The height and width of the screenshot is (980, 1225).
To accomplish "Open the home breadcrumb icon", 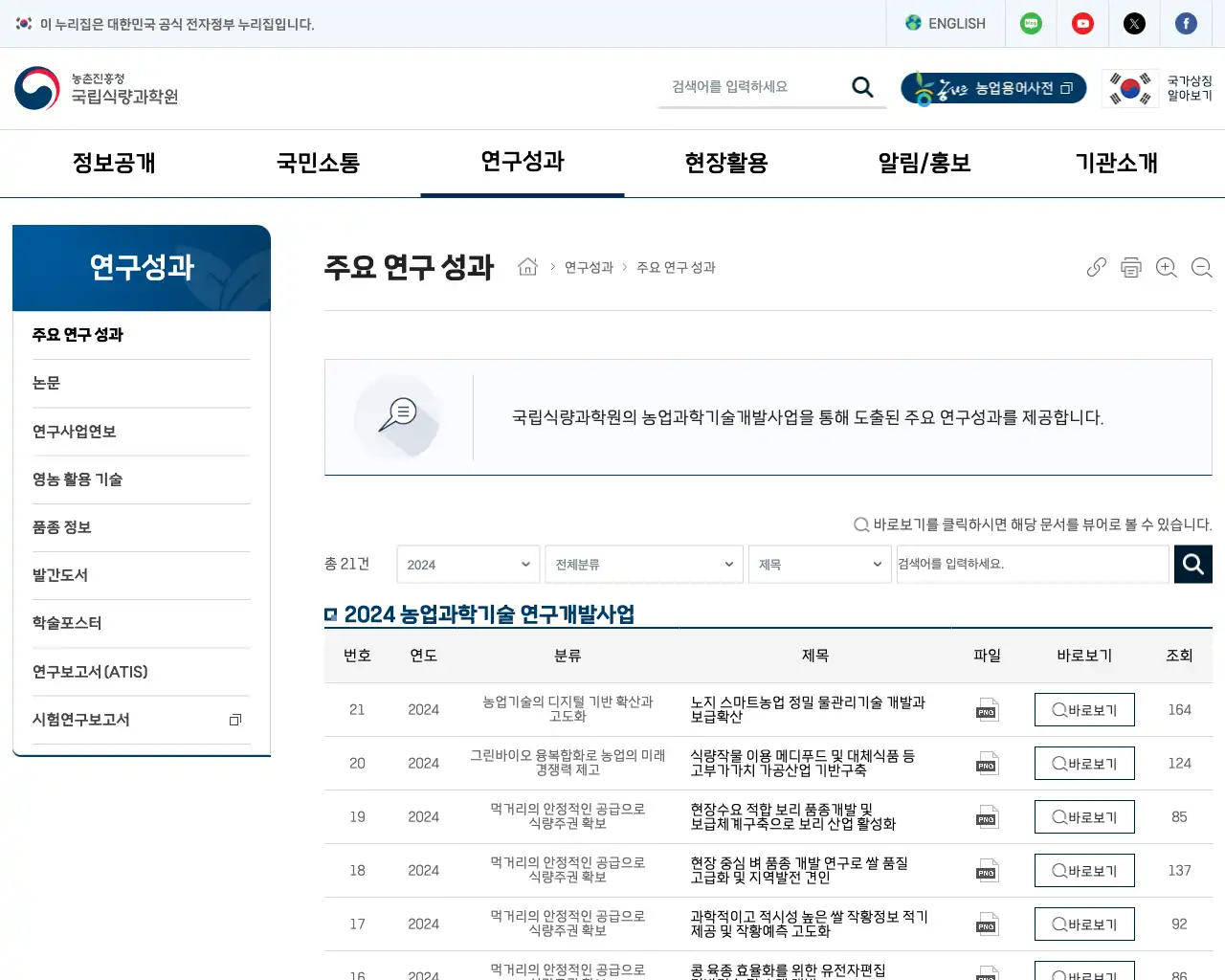I will click(527, 267).
